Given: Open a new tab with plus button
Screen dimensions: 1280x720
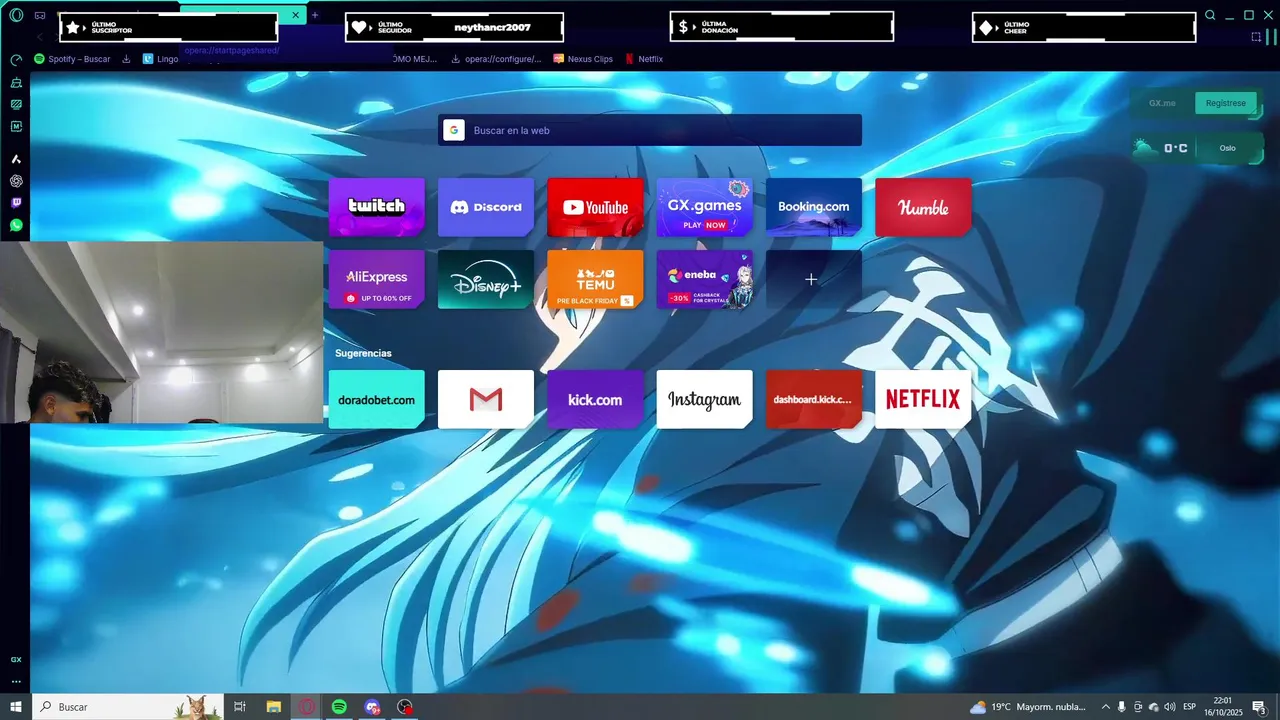Looking at the screenshot, I should coord(315,15).
